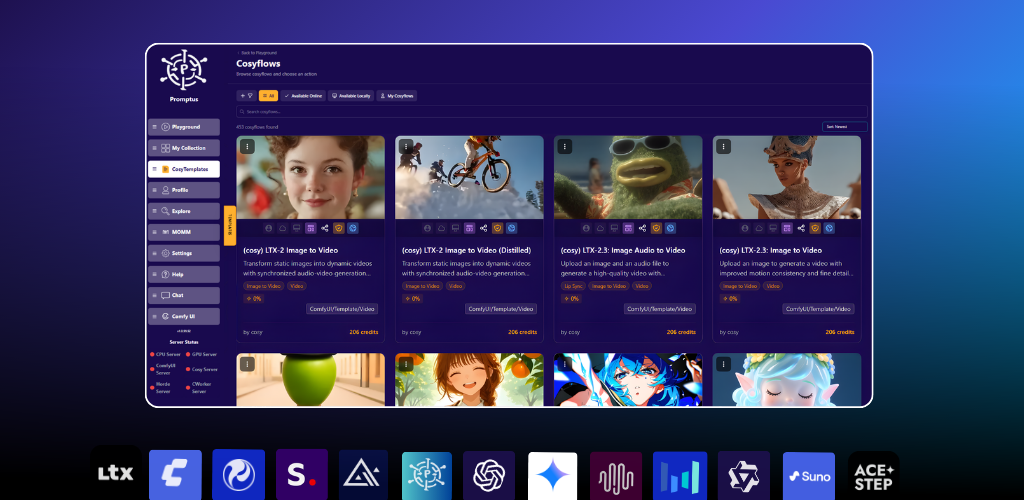Click the sound waveform logo tile

tap(616, 477)
